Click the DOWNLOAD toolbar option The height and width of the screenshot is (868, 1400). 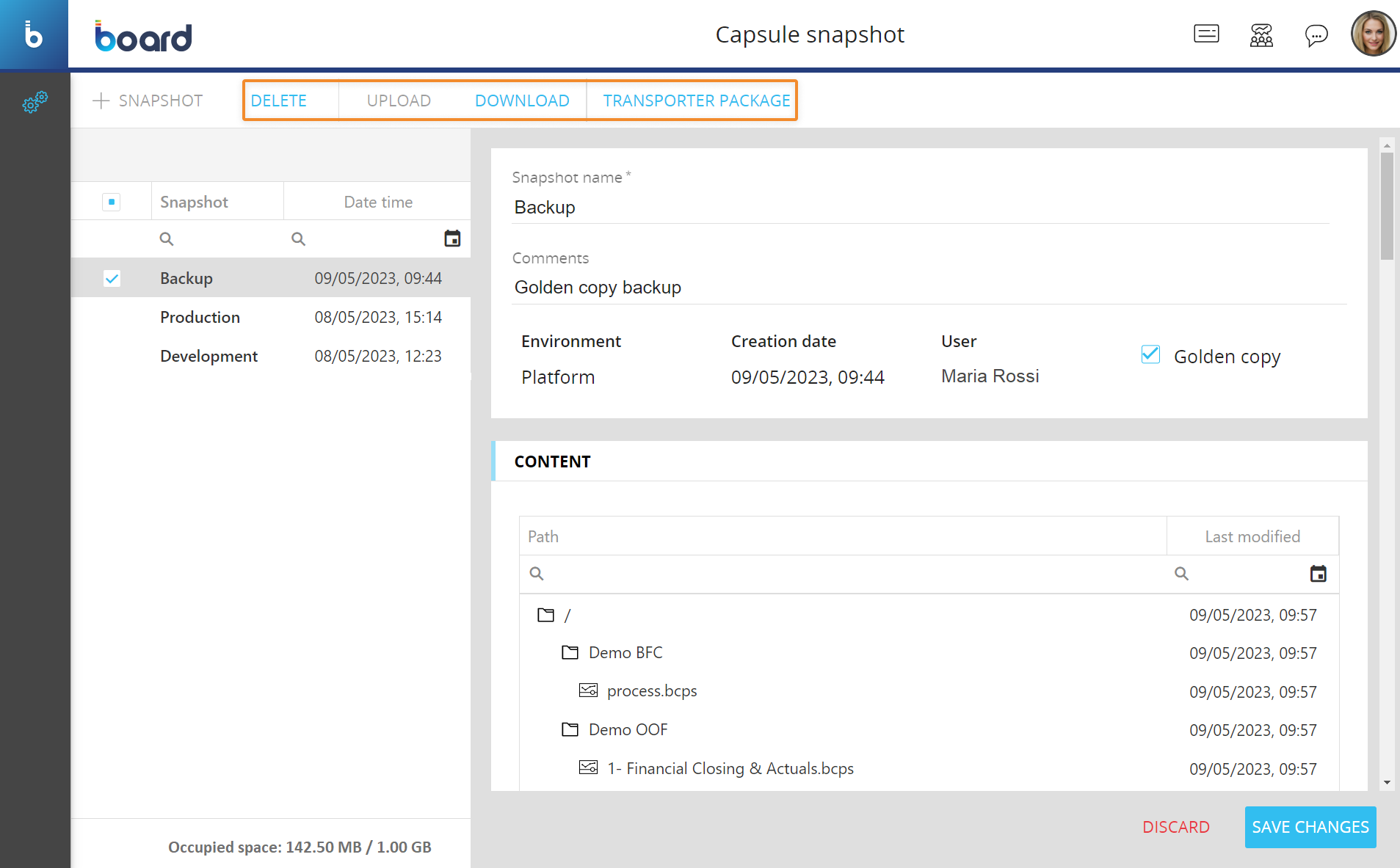tap(522, 101)
